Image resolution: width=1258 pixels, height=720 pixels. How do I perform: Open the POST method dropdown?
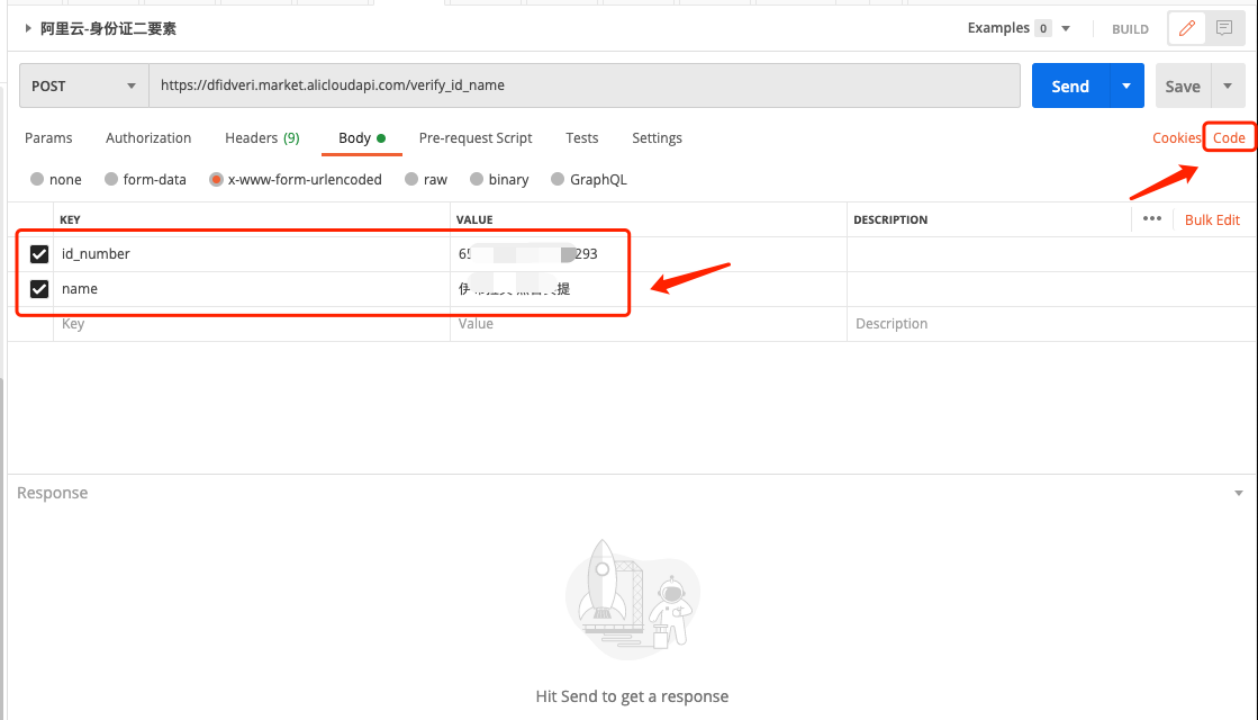click(x=84, y=86)
